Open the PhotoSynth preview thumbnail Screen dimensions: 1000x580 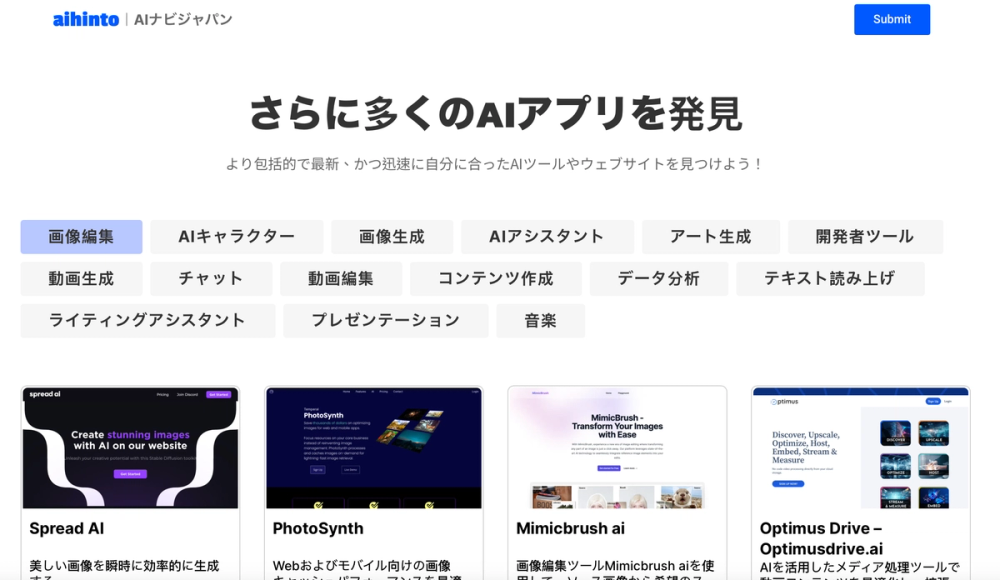[x=374, y=448]
